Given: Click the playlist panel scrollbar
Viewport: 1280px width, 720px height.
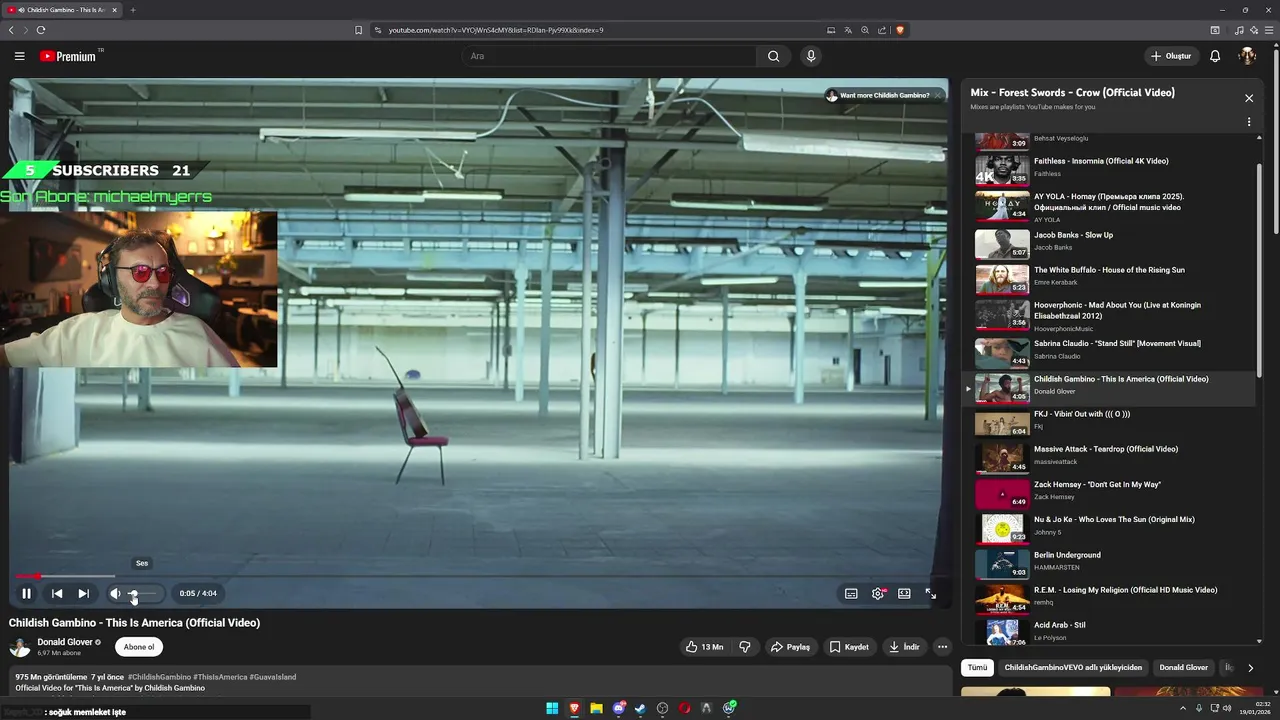Looking at the screenshot, I should 1259,270.
